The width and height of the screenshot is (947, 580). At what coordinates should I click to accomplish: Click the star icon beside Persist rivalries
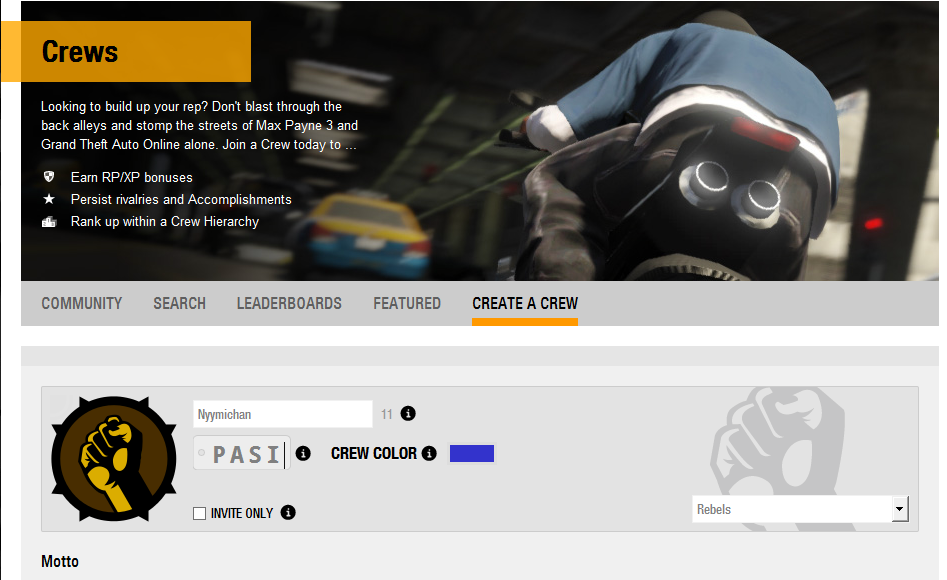coord(48,199)
